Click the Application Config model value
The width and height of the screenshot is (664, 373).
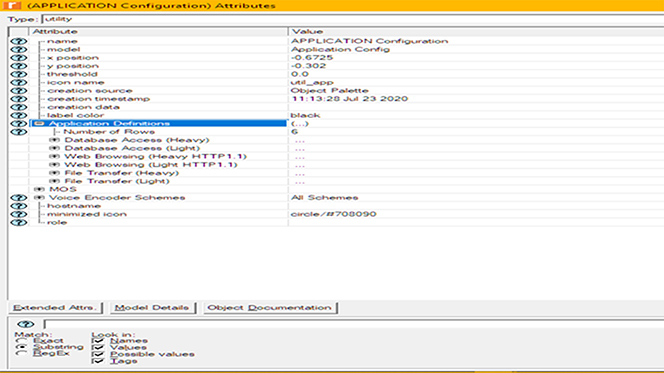[x=340, y=50]
